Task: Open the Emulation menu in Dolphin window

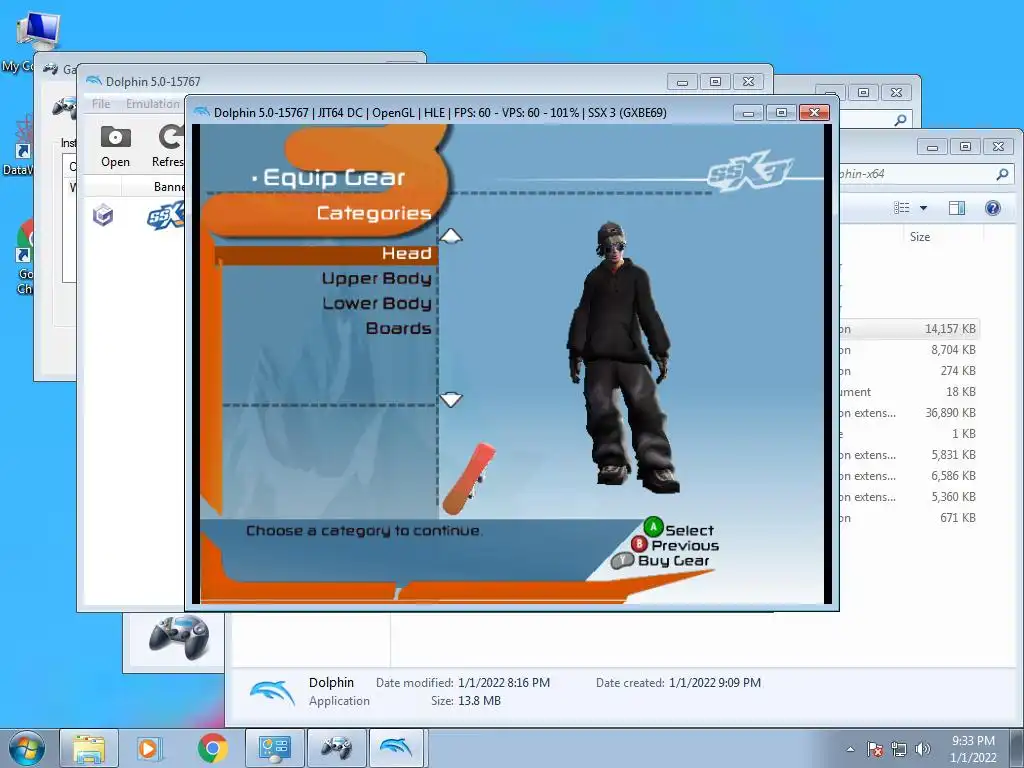Action: coord(152,104)
